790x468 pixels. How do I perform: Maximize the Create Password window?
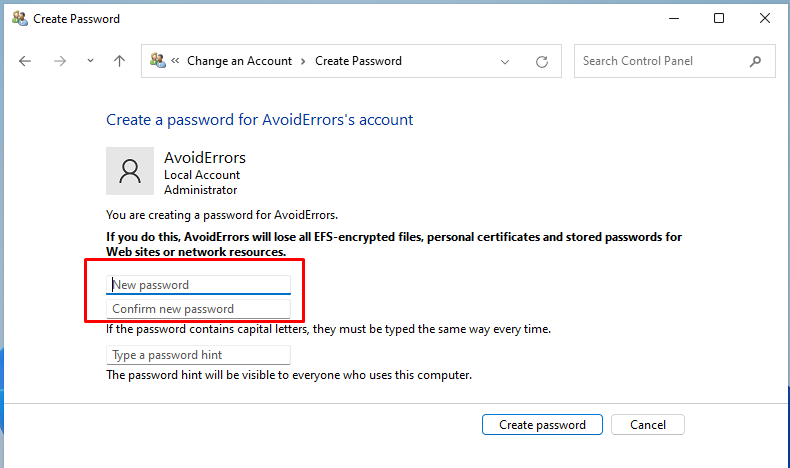(718, 18)
